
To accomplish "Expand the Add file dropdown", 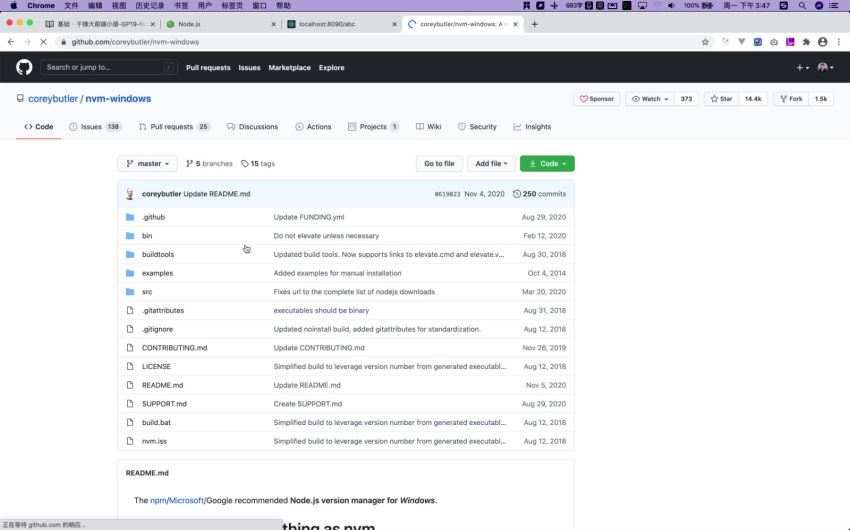I will (491, 164).
